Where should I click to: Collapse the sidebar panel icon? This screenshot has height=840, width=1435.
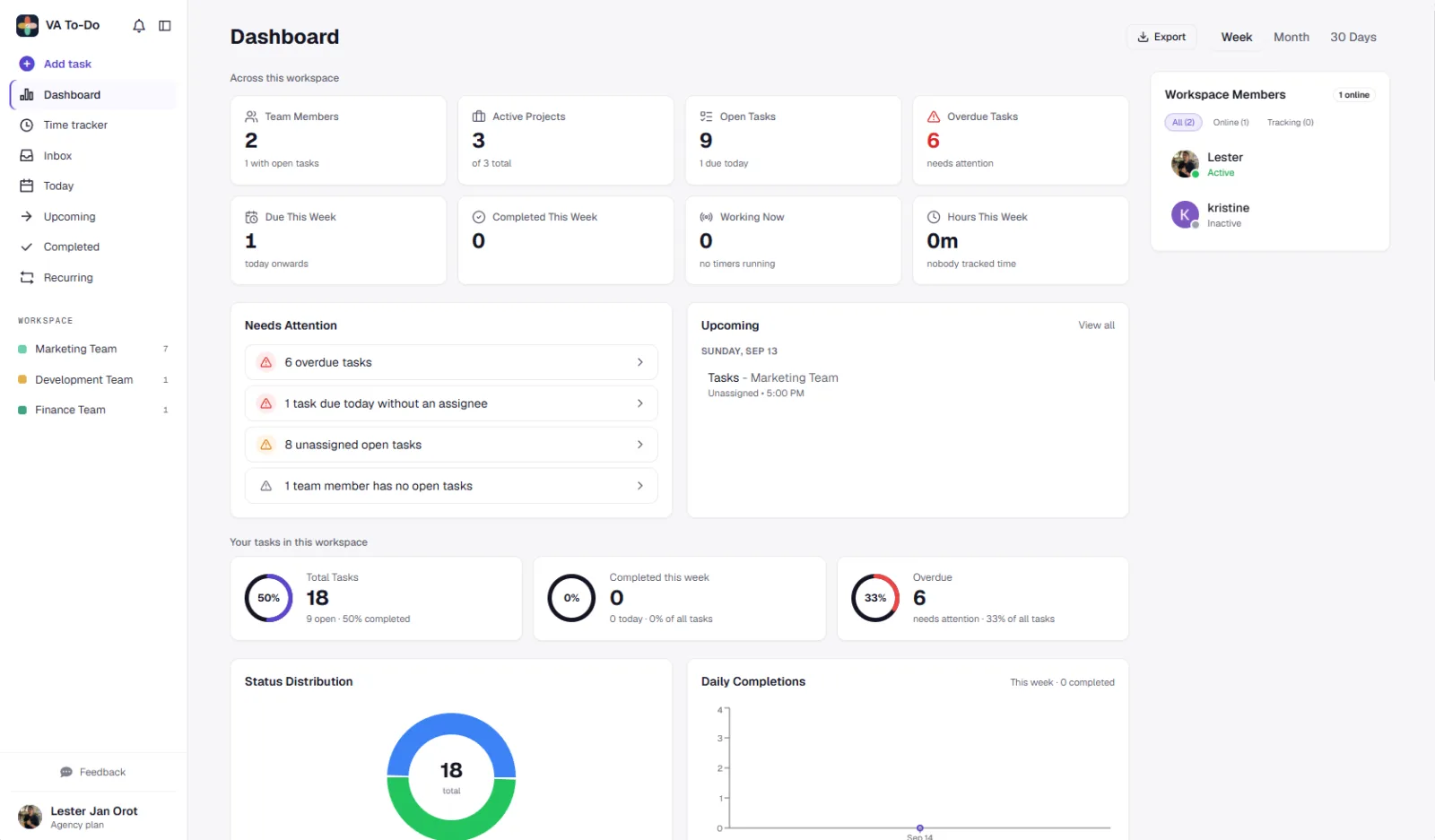point(165,26)
